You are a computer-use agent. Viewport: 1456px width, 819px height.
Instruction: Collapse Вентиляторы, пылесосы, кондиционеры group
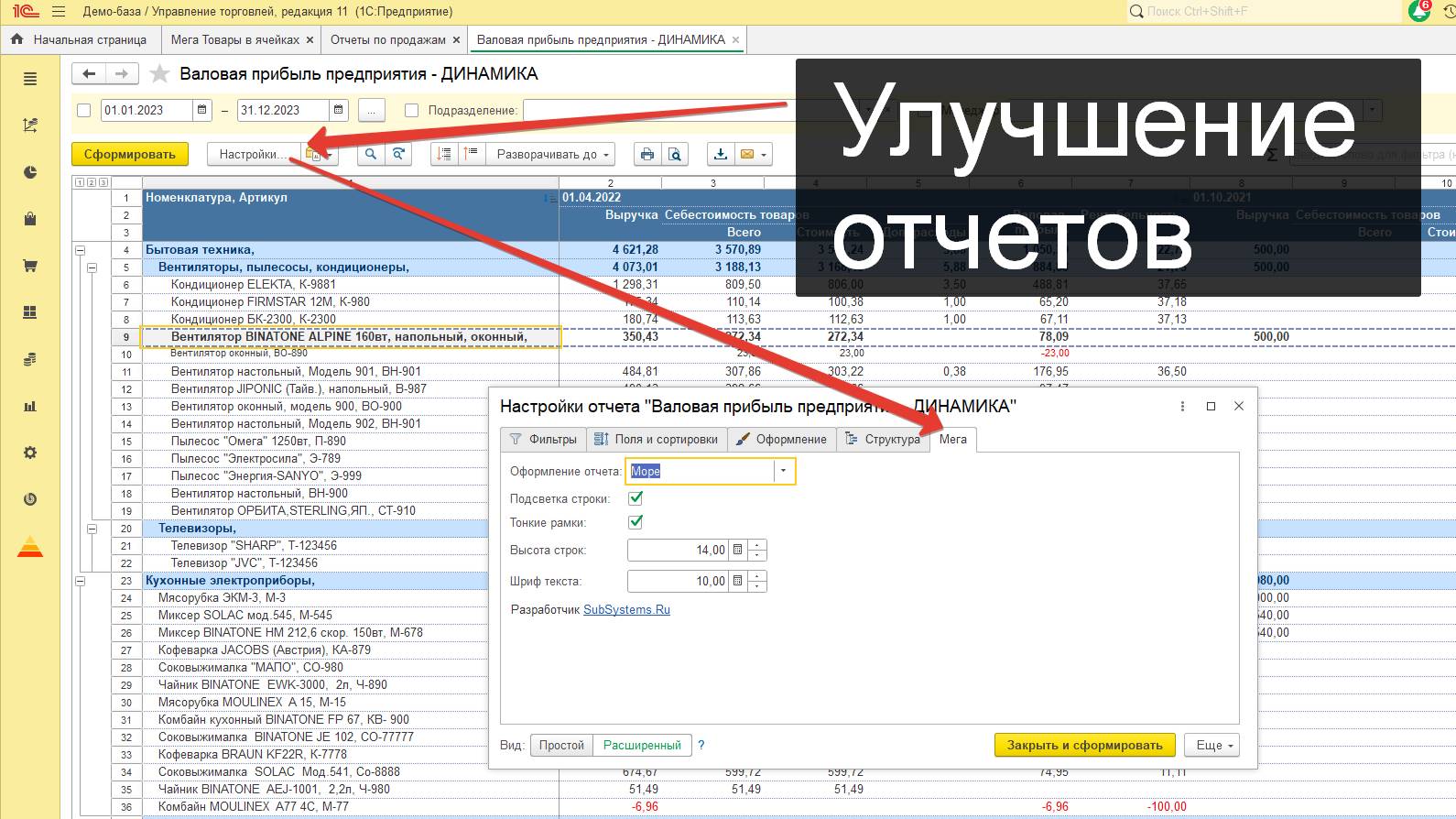[x=92, y=268]
